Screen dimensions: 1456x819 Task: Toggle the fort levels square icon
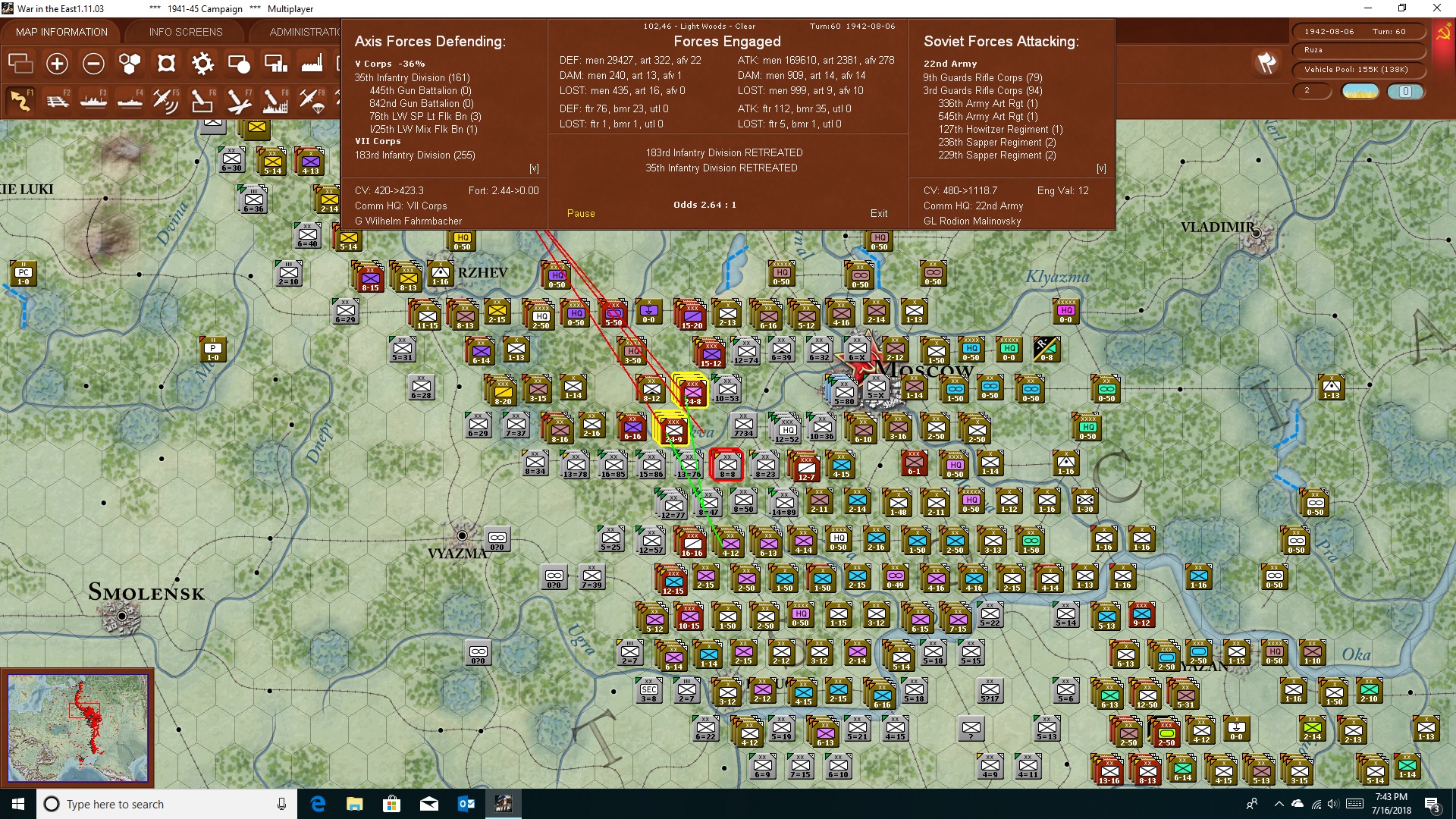(x=166, y=64)
